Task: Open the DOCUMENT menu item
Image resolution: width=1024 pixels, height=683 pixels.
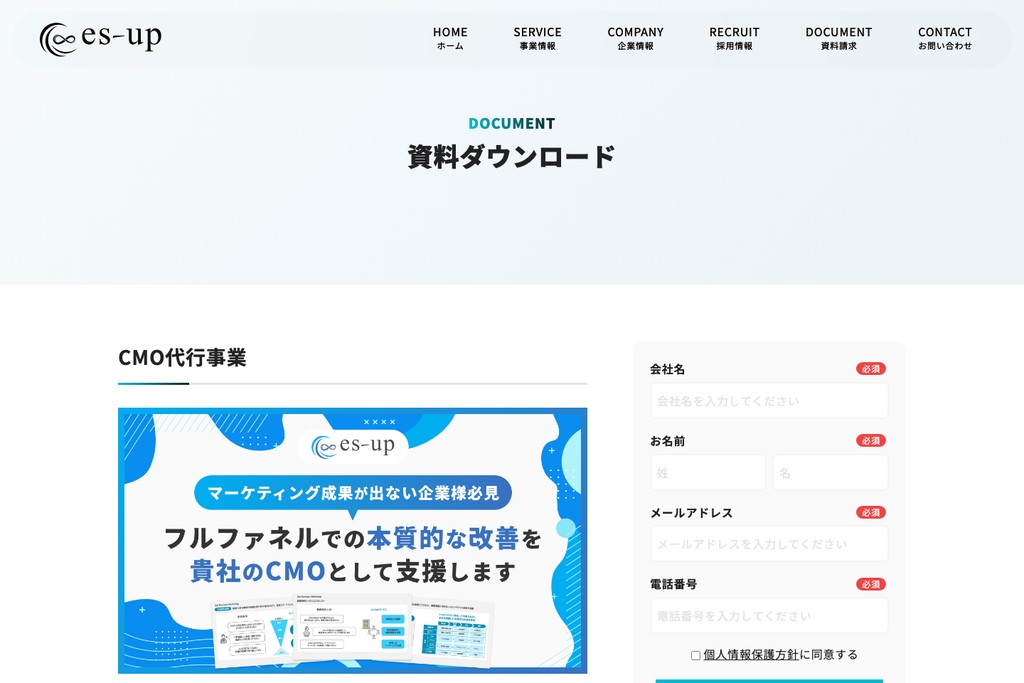Action: pos(839,39)
